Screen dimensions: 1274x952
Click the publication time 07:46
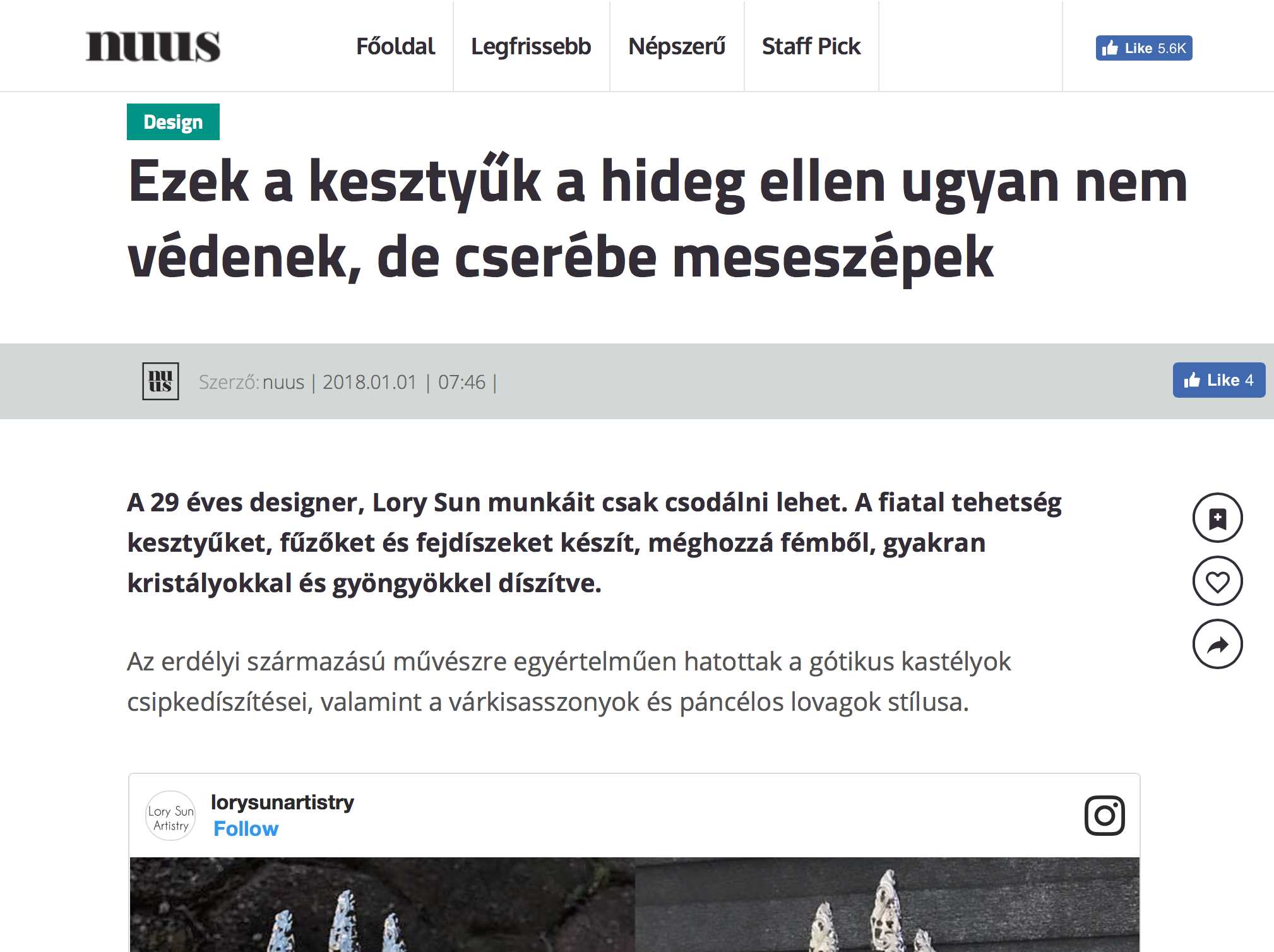[461, 382]
